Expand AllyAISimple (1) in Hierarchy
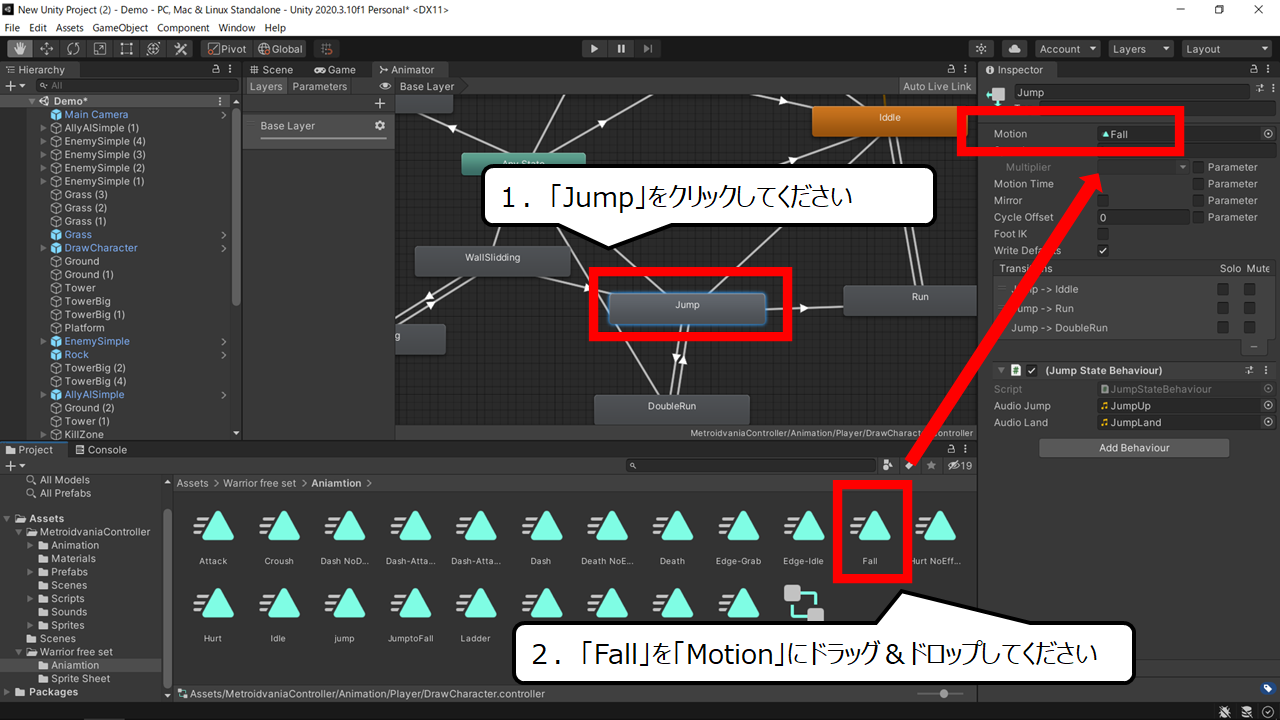 (x=44, y=129)
